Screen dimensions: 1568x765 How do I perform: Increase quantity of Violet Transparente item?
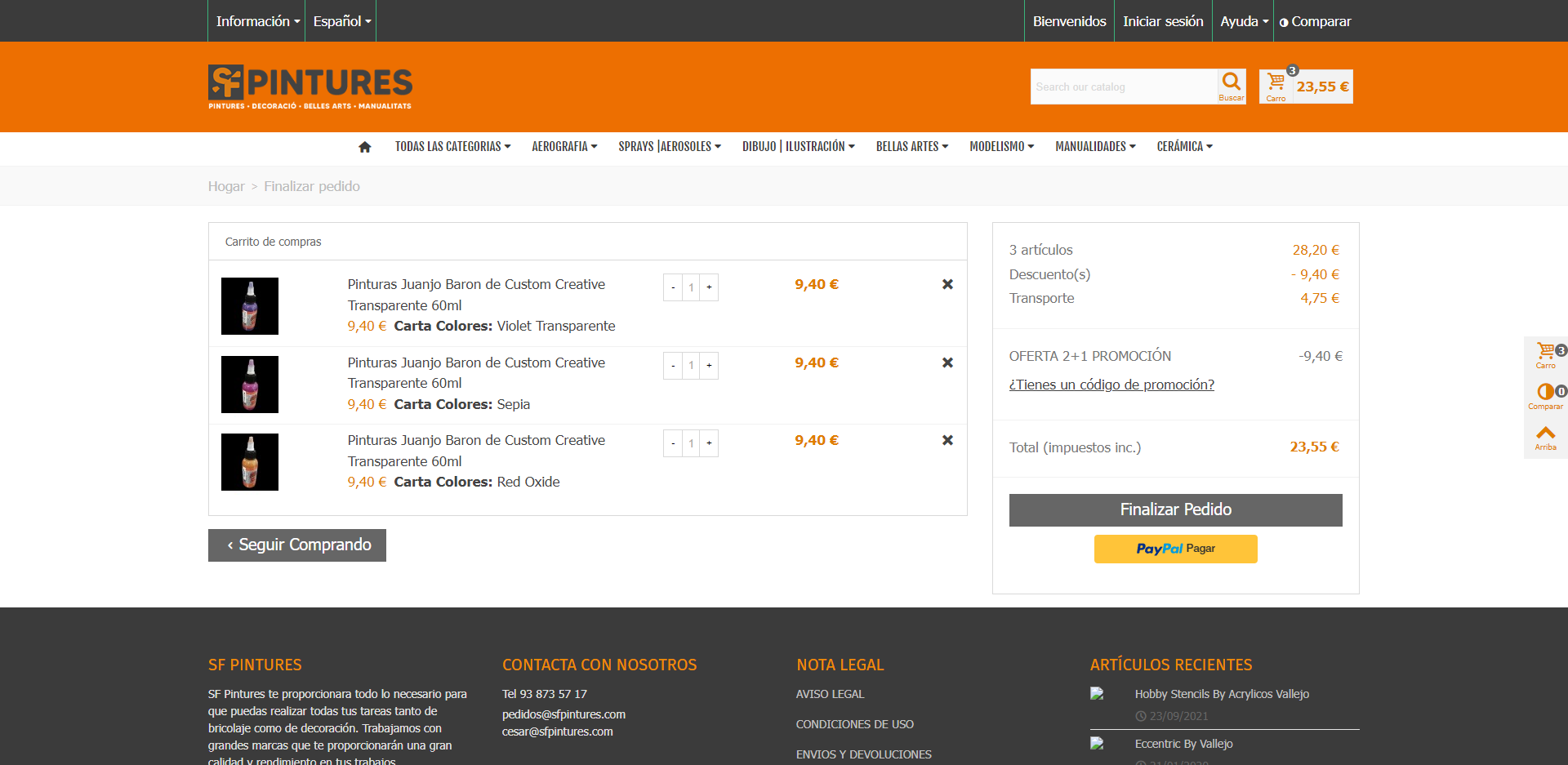tap(709, 287)
